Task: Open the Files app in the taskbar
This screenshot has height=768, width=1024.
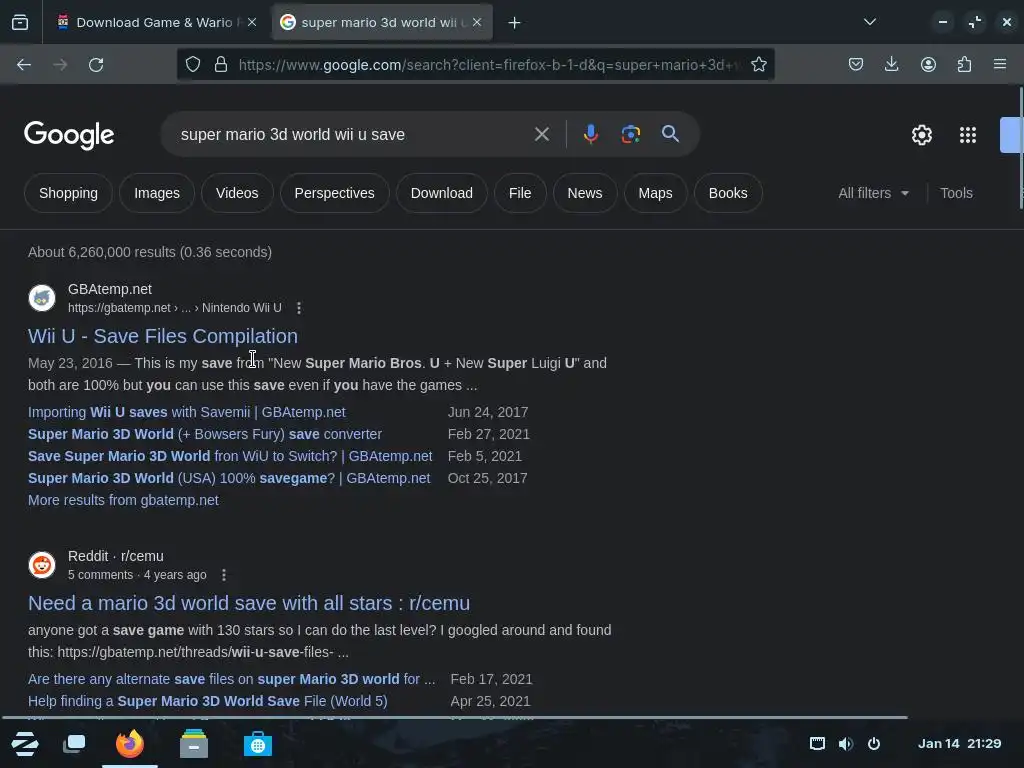Action: (194, 744)
